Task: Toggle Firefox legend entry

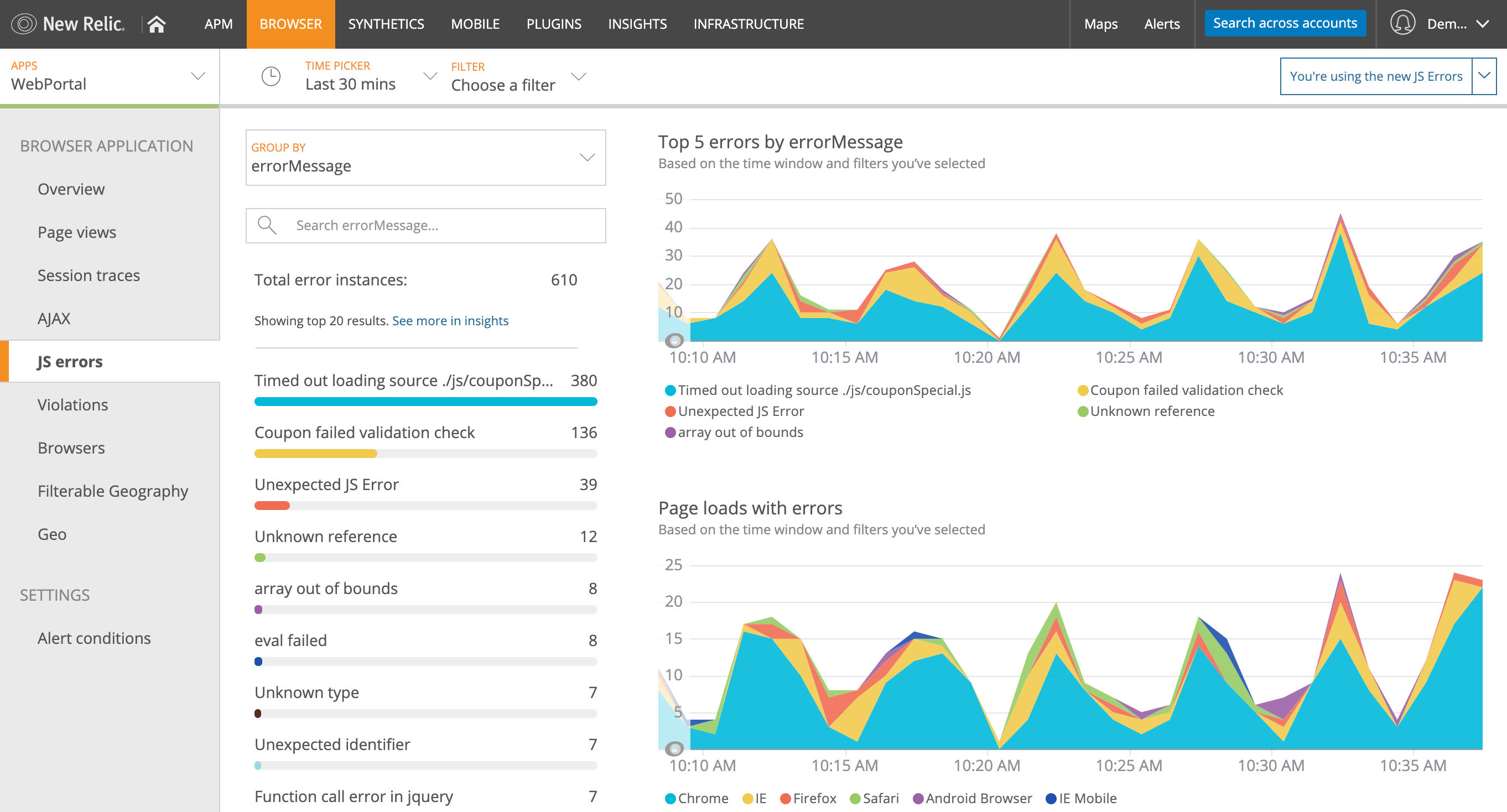Action: (808, 798)
